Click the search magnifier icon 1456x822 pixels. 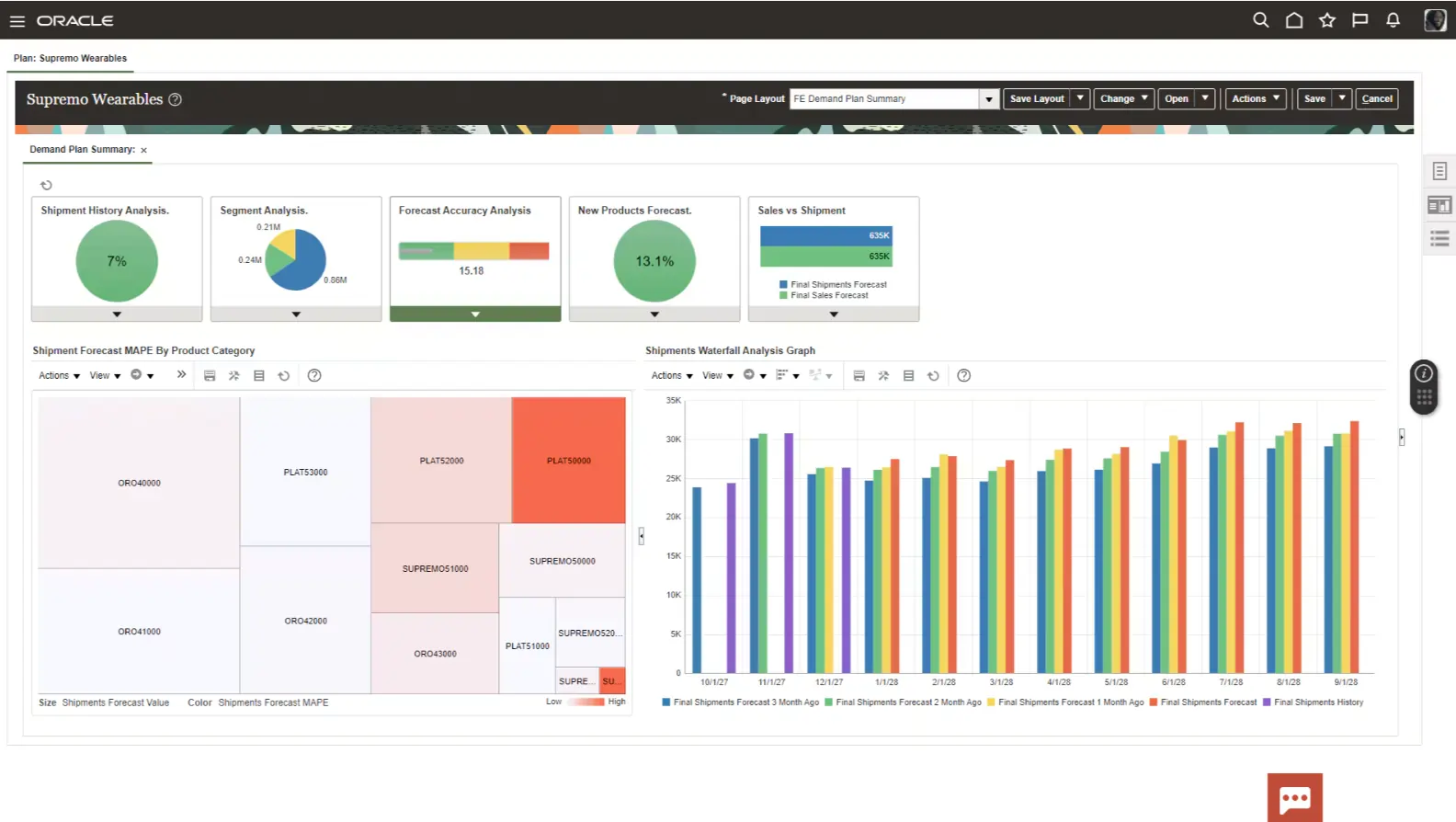[1260, 20]
